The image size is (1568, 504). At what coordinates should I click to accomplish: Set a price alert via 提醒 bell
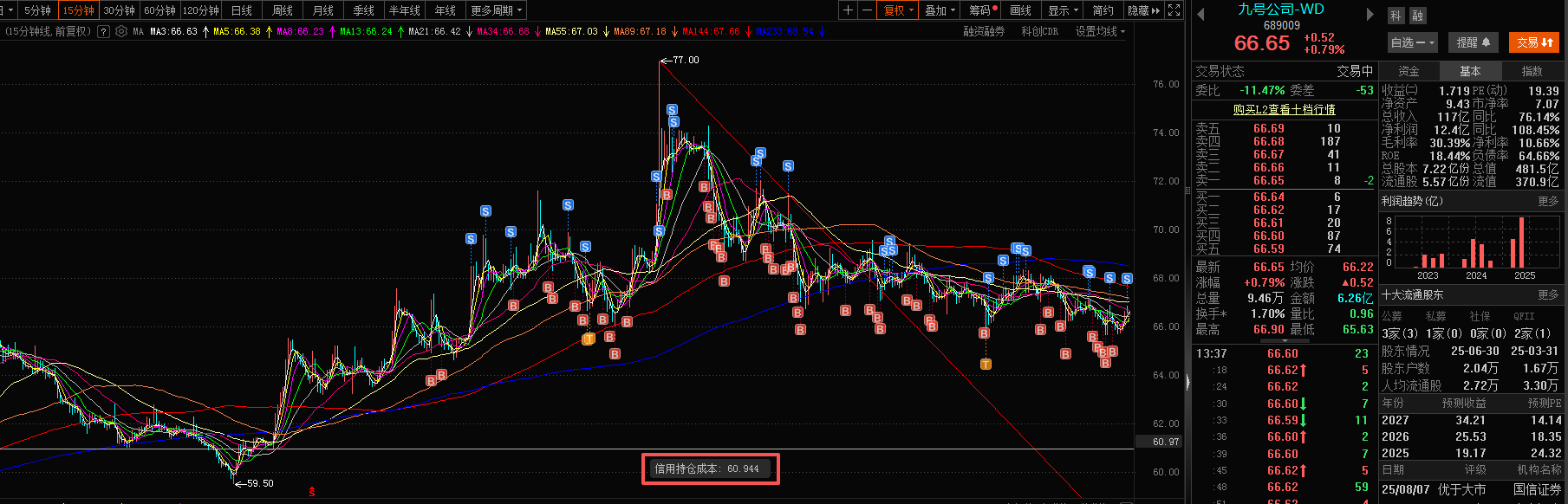[1473, 42]
